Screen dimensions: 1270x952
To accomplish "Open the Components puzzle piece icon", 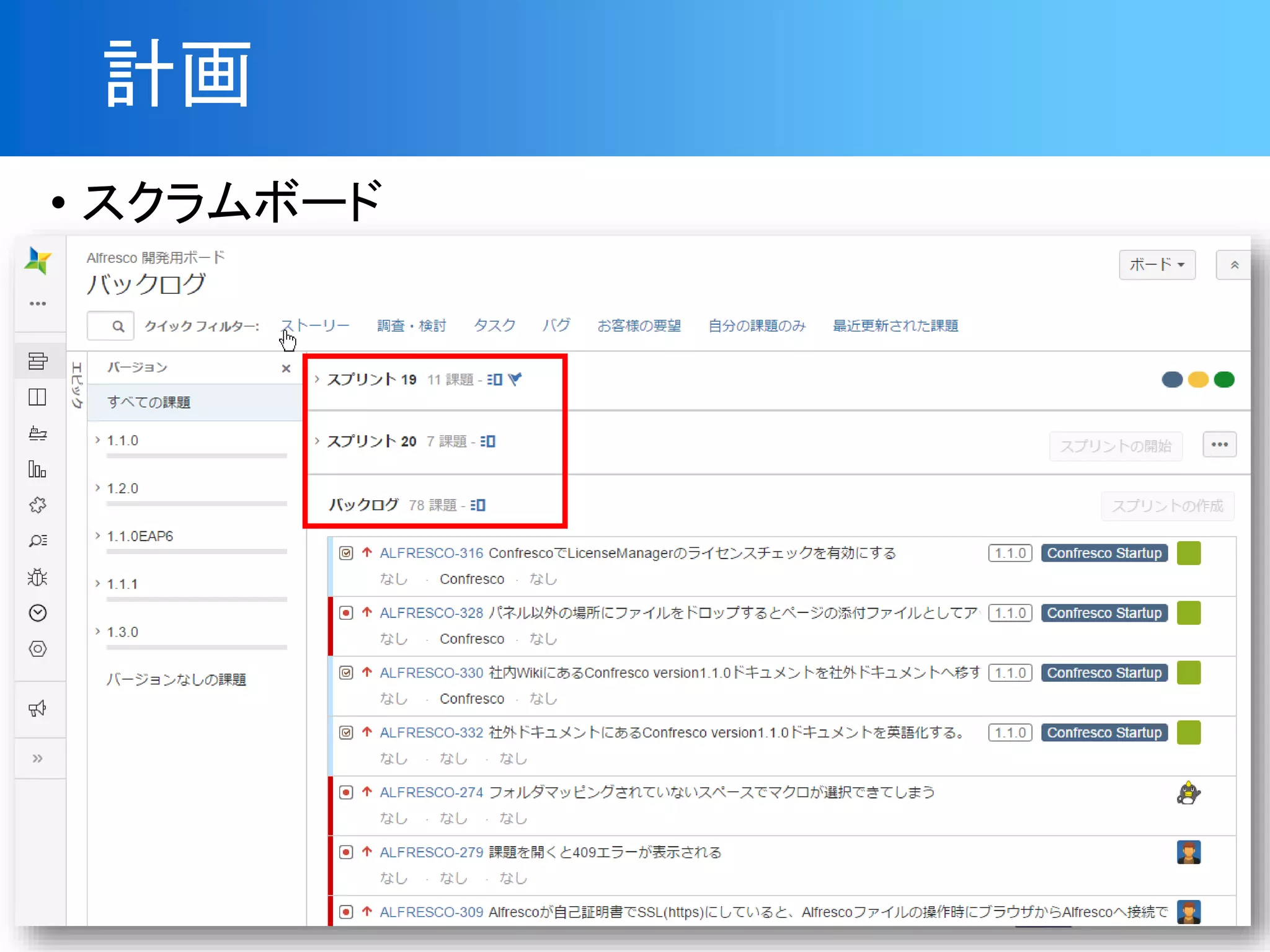I will tap(38, 505).
